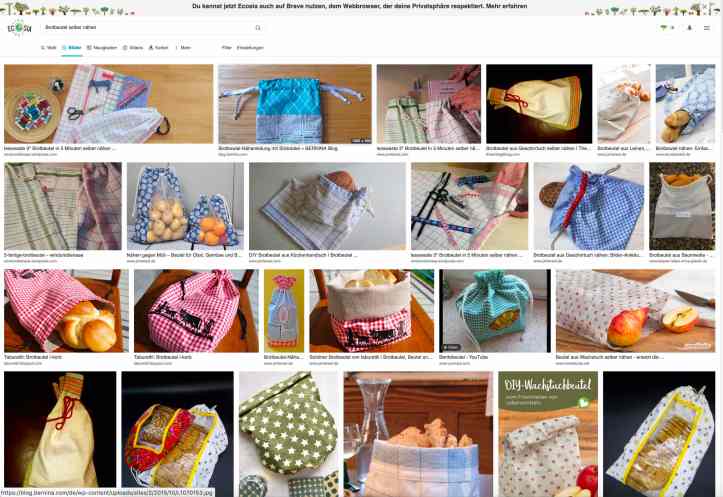Viewport: 723px width, 497px height.
Task: Switch to the Web search tab
Action: coord(49,47)
